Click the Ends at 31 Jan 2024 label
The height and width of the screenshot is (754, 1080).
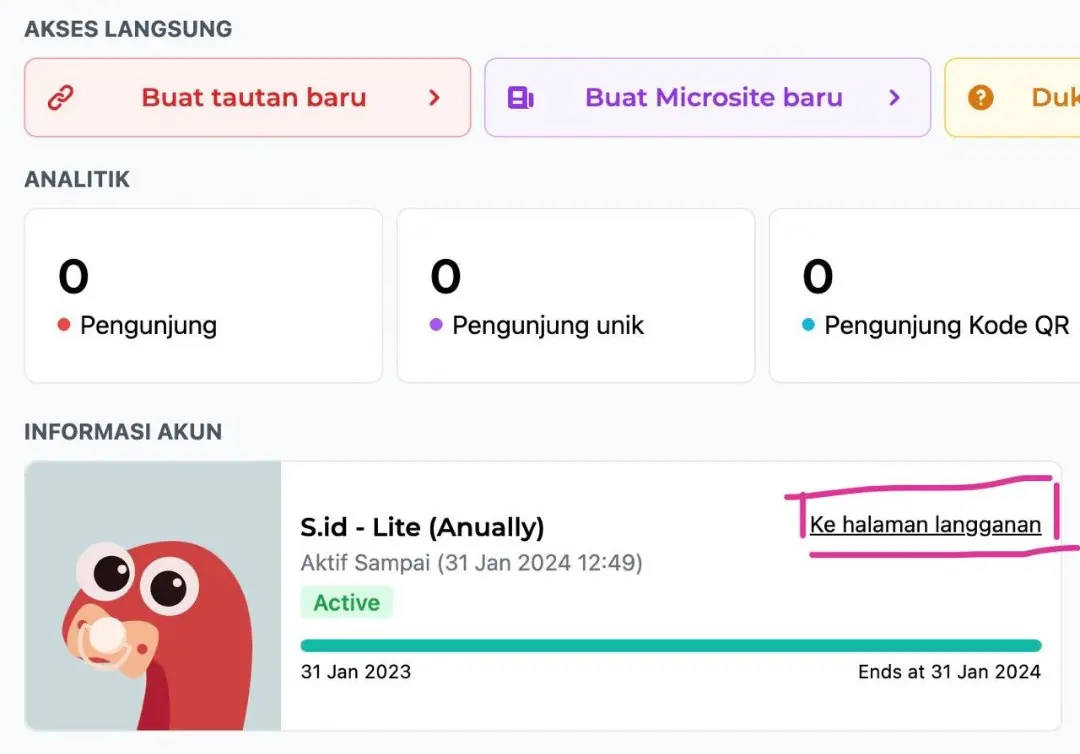click(x=949, y=672)
